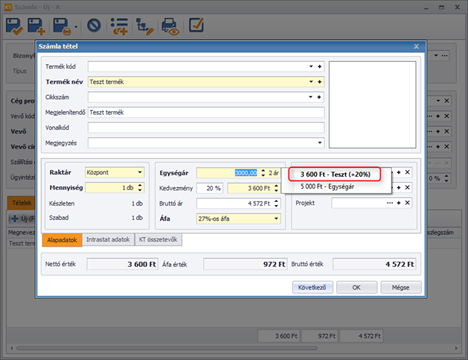The width and height of the screenshot is (468, 360).
Task: Switch to the Intrastat adatok tab
Action: tap(108, 239)
